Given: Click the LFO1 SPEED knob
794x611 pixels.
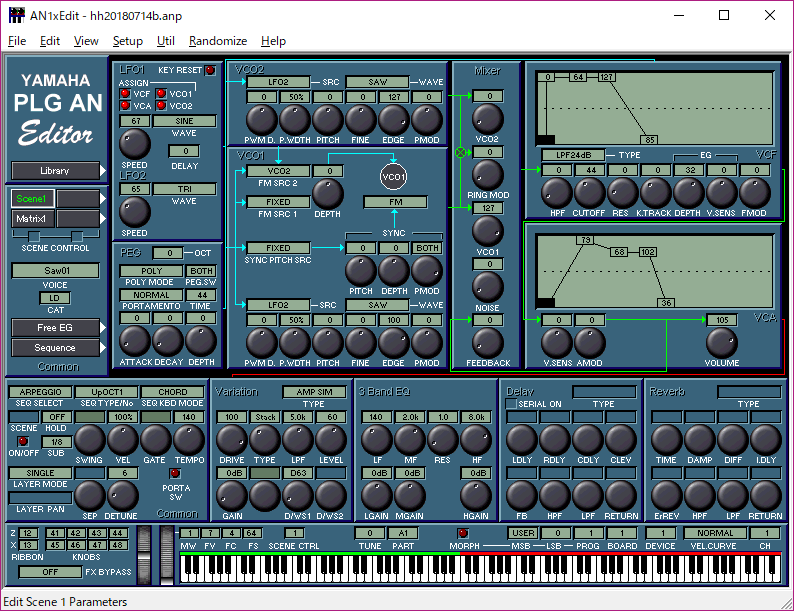Looking at the screenshot, I should (x=133, y=144).
